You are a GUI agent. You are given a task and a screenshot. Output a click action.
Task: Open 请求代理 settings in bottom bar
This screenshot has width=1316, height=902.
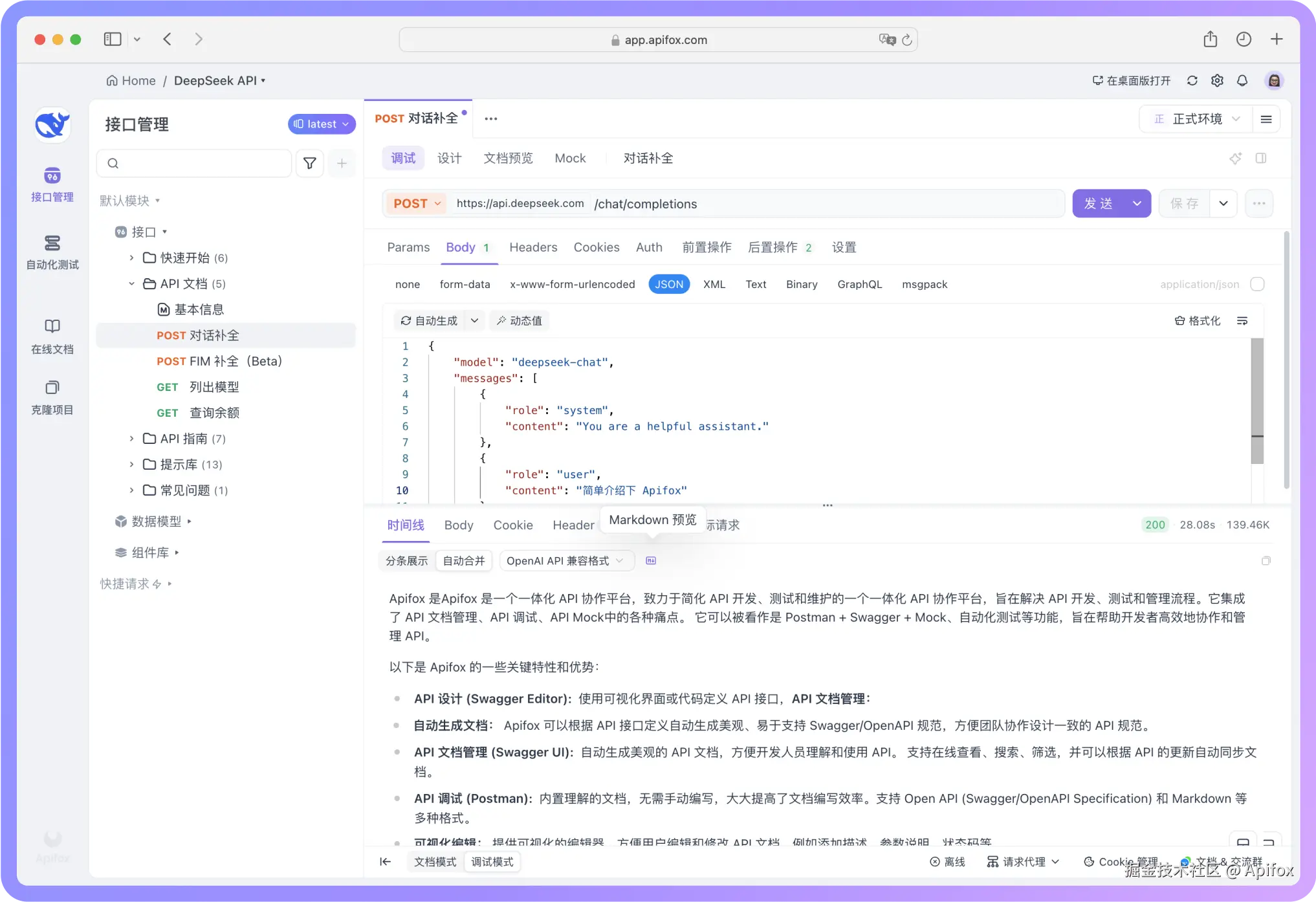click(x=1022, y=861)
